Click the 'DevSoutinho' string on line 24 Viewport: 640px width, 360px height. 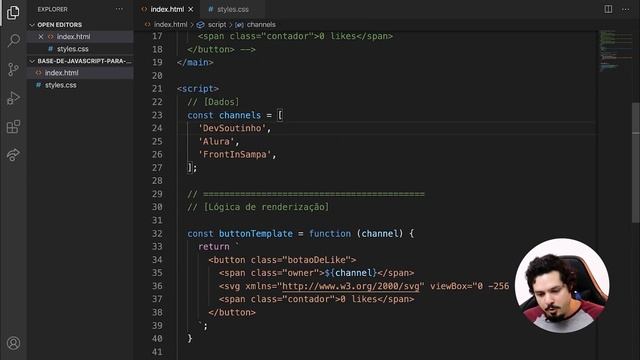(x=232, y=128)
